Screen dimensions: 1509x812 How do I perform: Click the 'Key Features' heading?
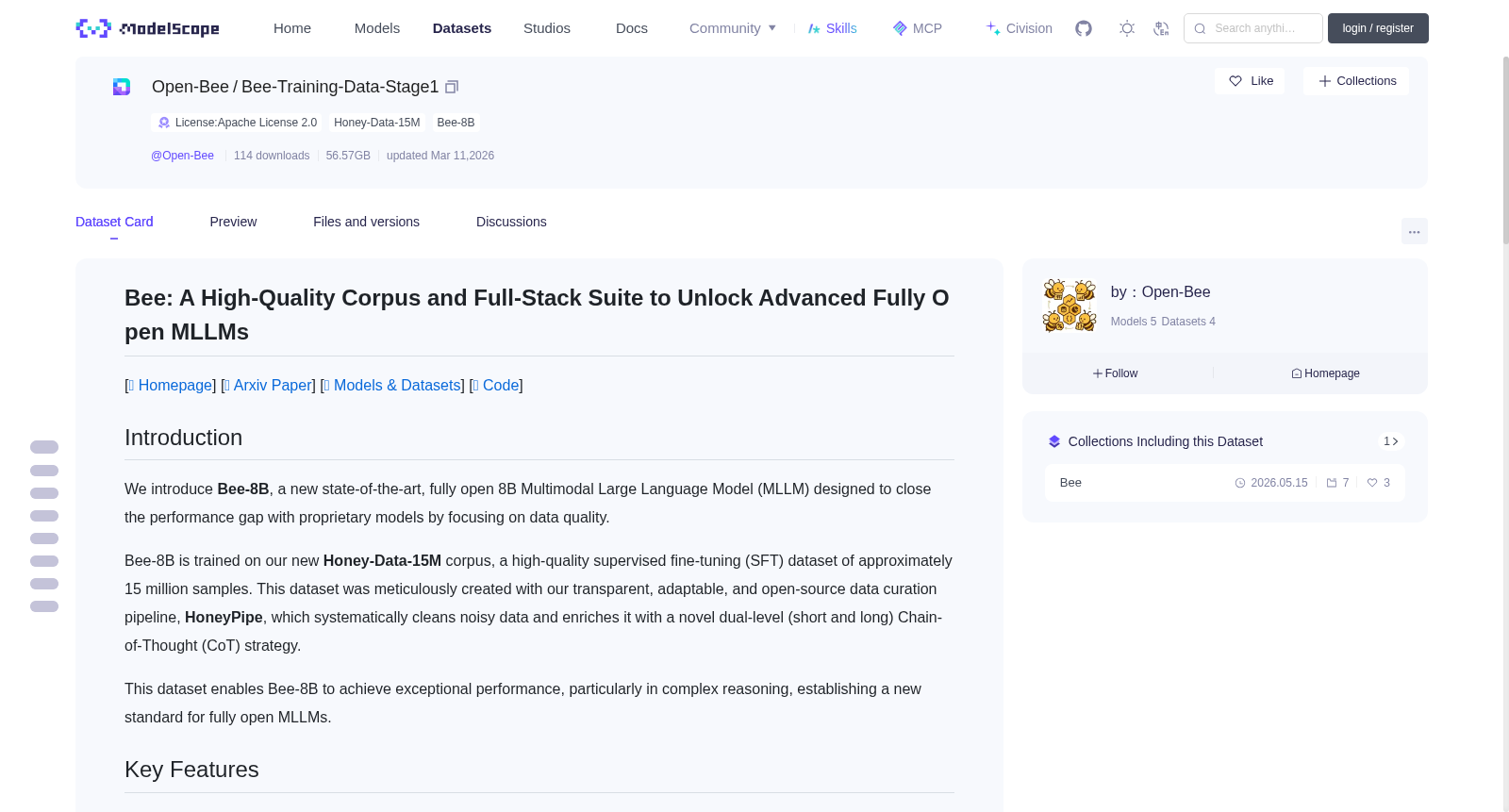click(x=191, y=770)
